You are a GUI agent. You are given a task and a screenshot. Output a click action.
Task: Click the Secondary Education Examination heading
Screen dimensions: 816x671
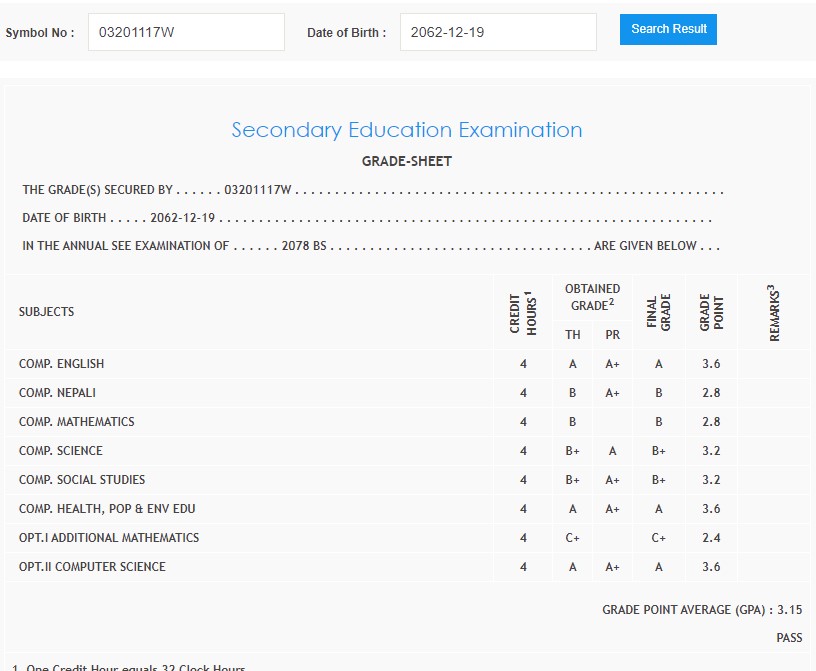coord(407,130)
